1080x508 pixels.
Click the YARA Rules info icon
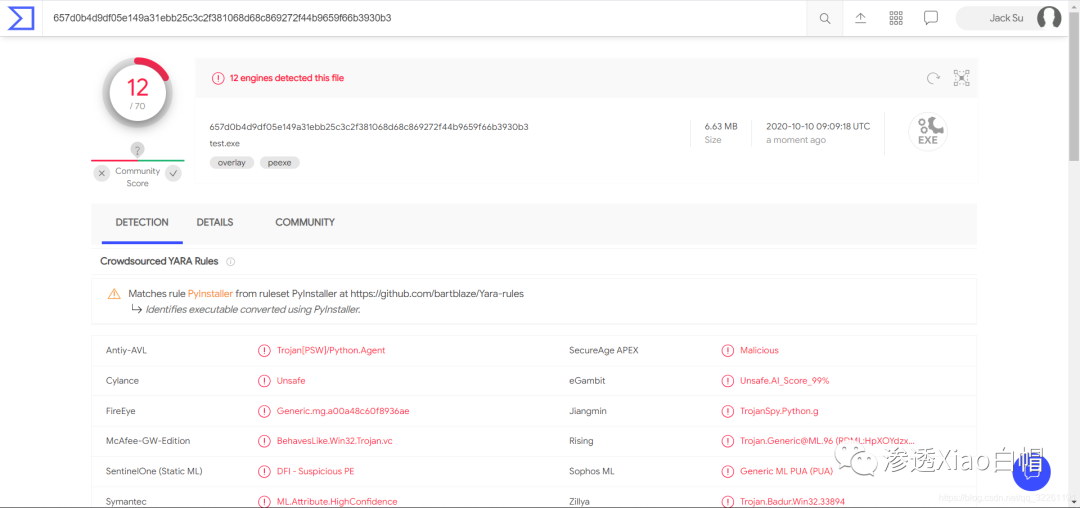point(231,262)
